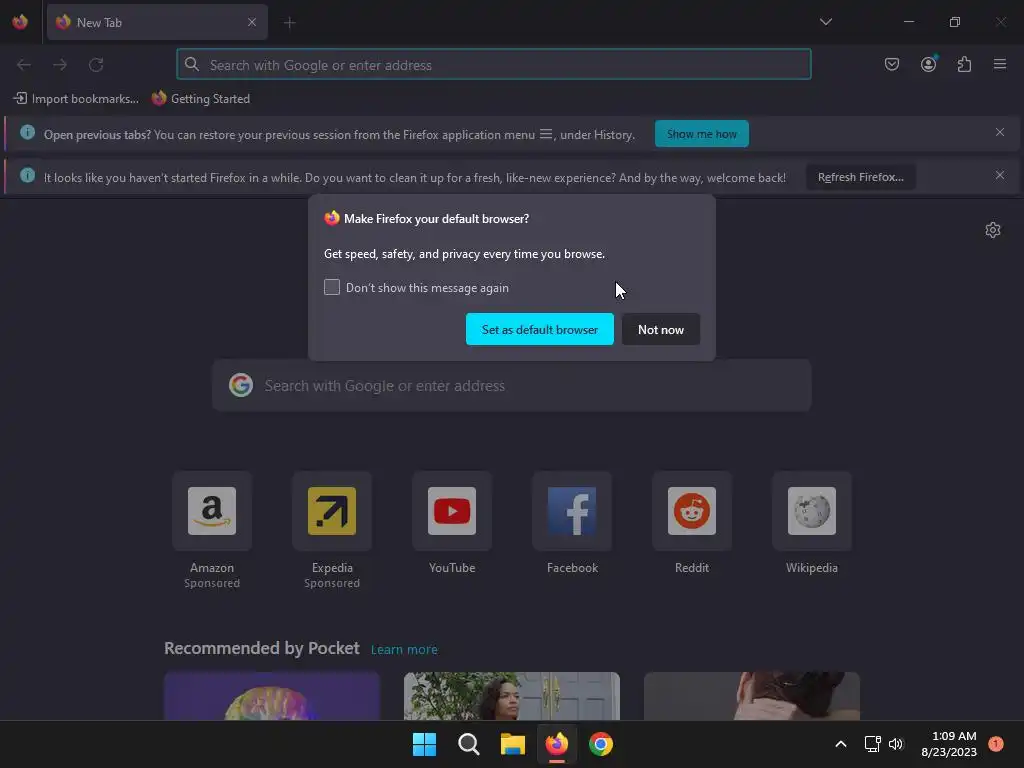
Task: Open the new tab personalize gear
Action: coord(993,230)
